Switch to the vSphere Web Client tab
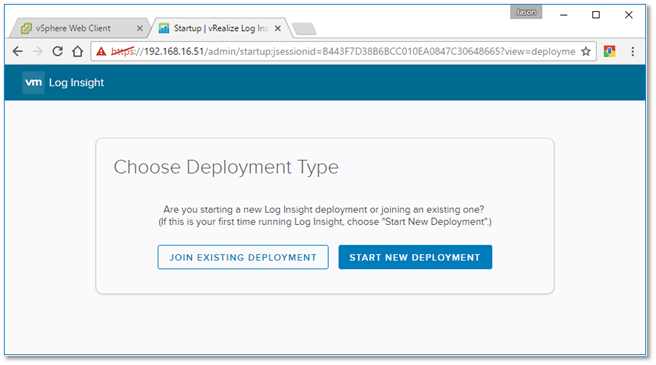The height and width of the screenshot is (365, 656). click(79, 28)
